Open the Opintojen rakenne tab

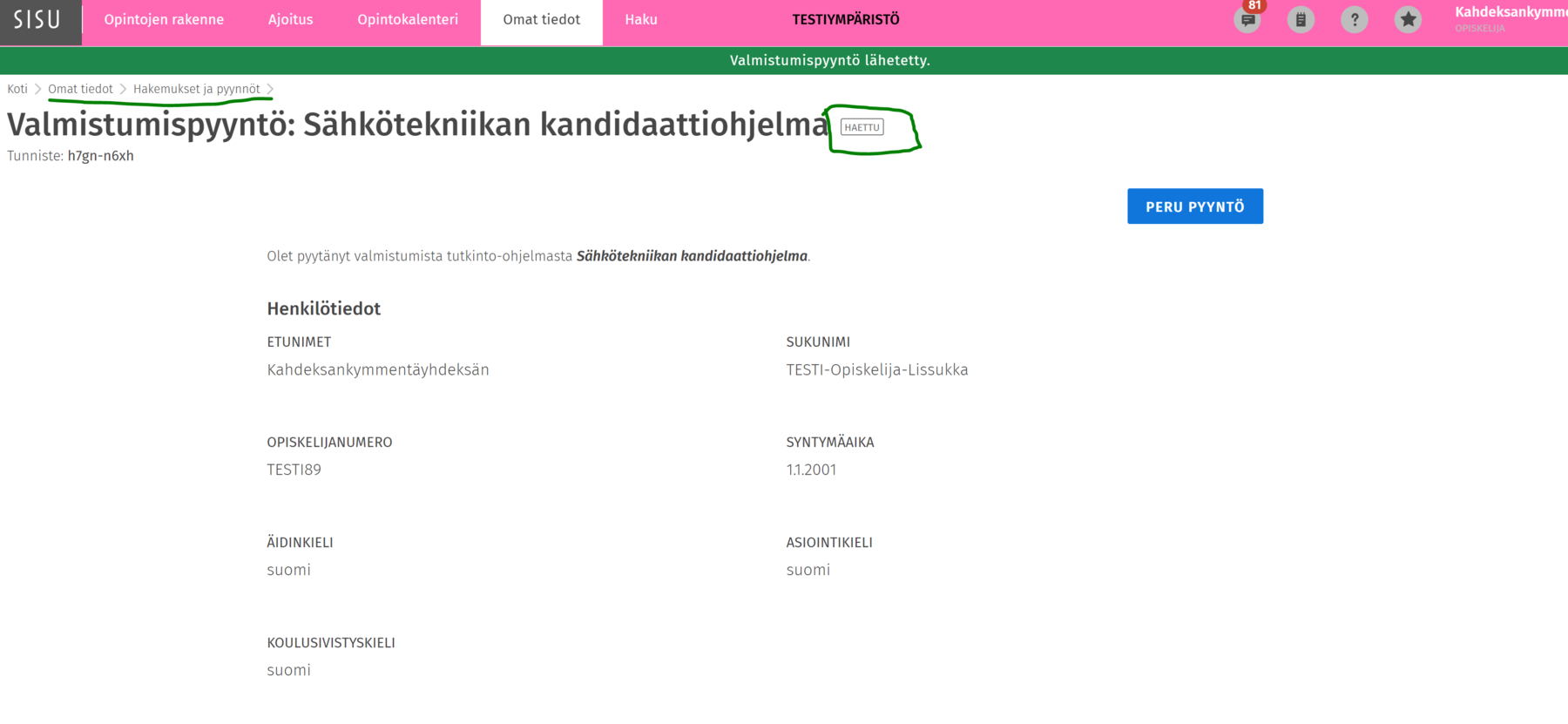click(x=164, y=20)
